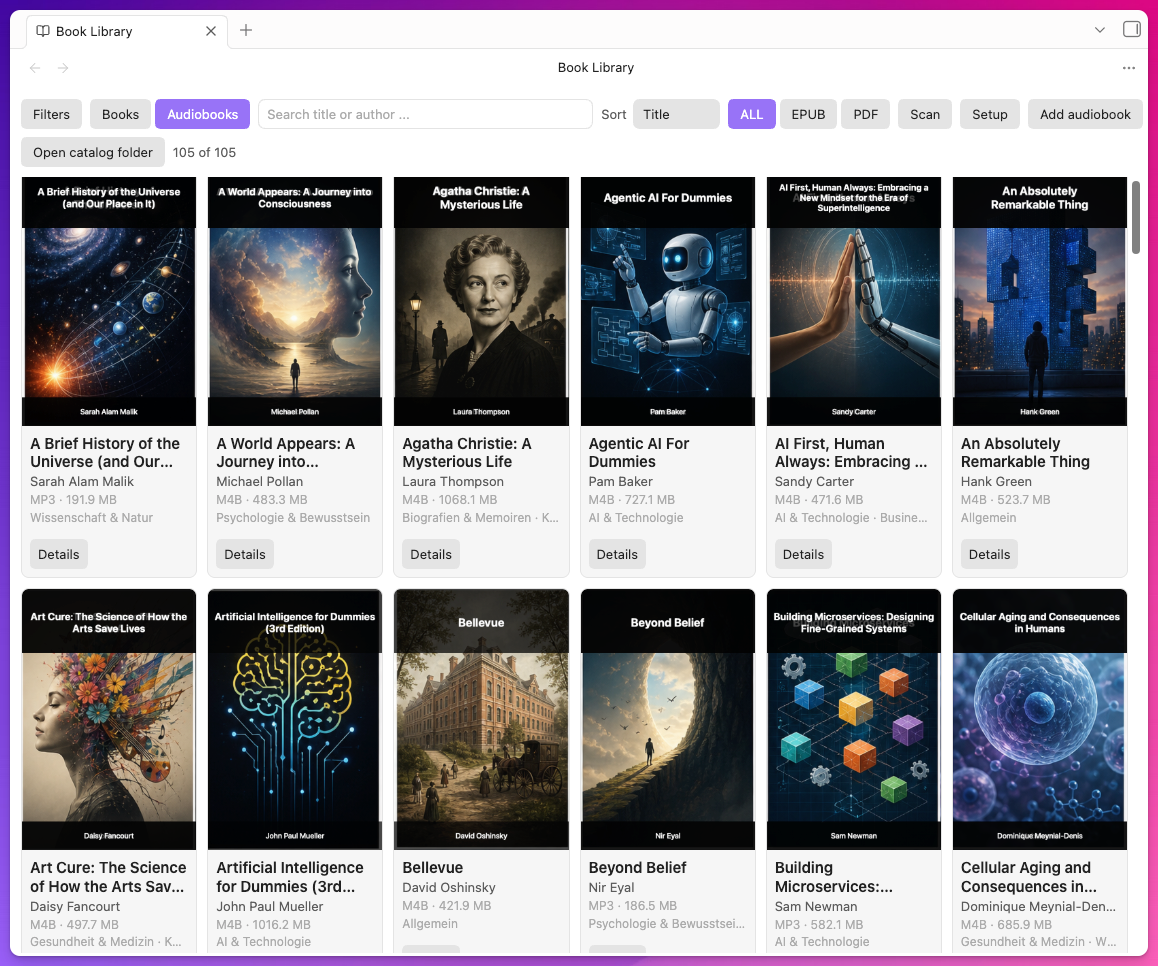Open Cellular Aging and Consequences cover
This screenshot has height=966, width=1158.
coord(1040,719)
